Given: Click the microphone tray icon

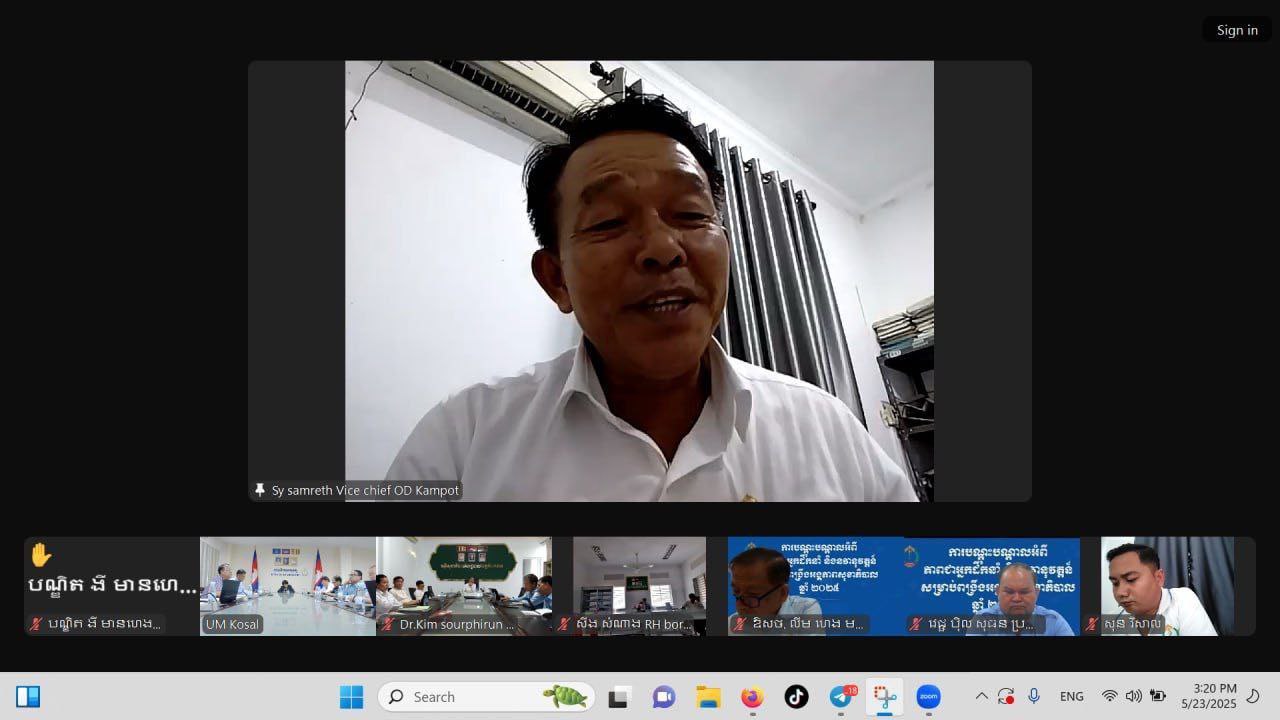Looking at the screenshot, I should pos(1034,696).
